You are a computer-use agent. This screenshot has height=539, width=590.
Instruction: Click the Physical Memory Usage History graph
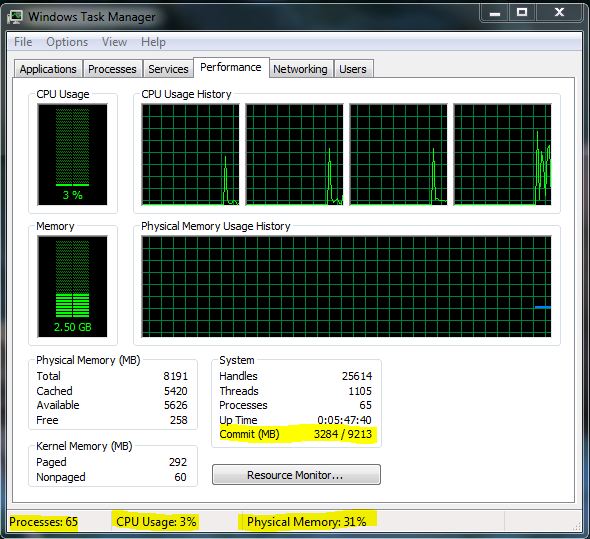[346, 286]
